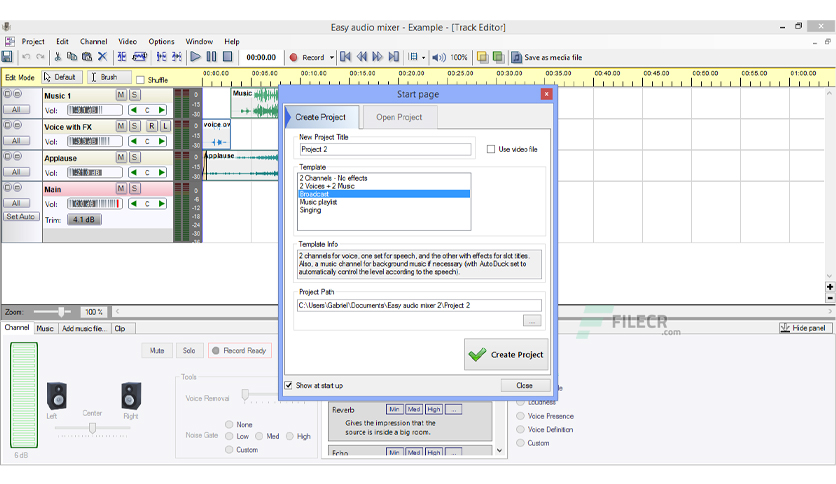Click the Cut scissors icon in toolbar
The image size is (836, 484).
[58, 57]
